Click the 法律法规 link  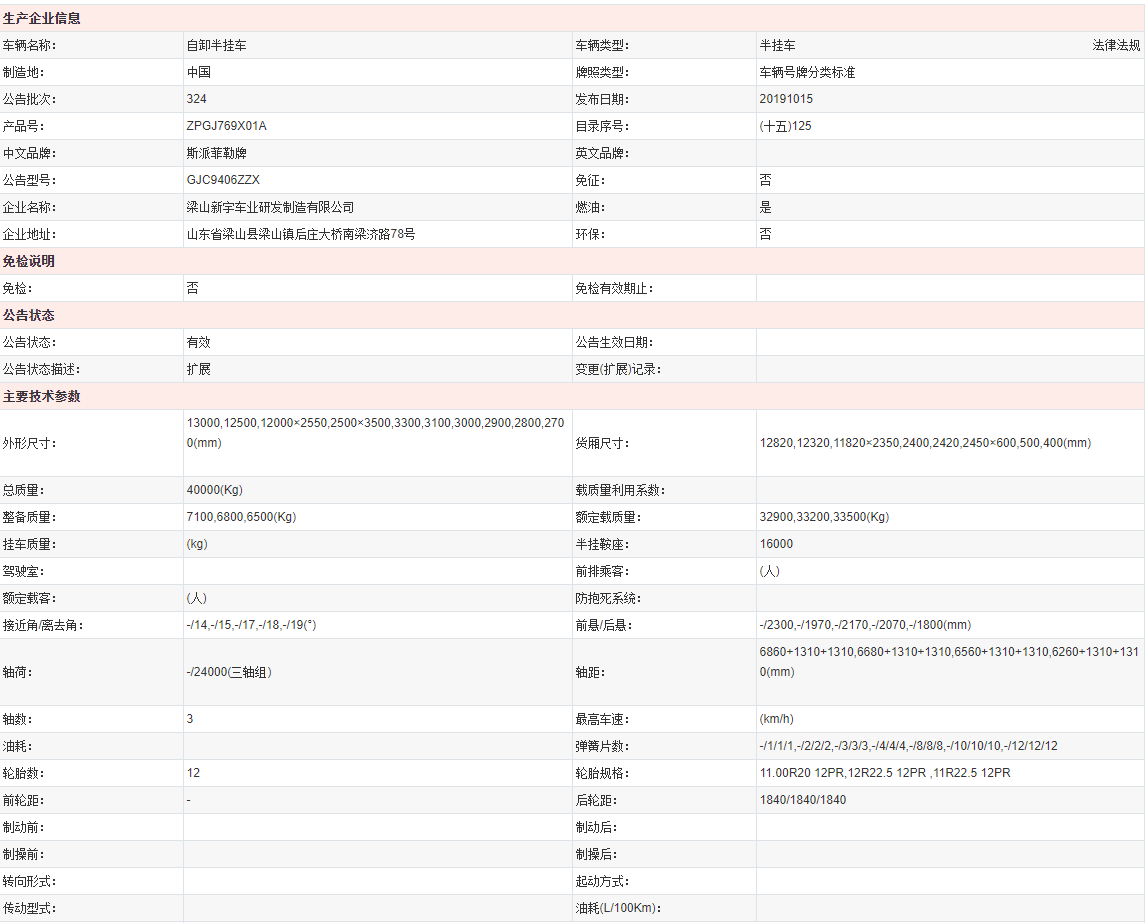point(1116,45)
